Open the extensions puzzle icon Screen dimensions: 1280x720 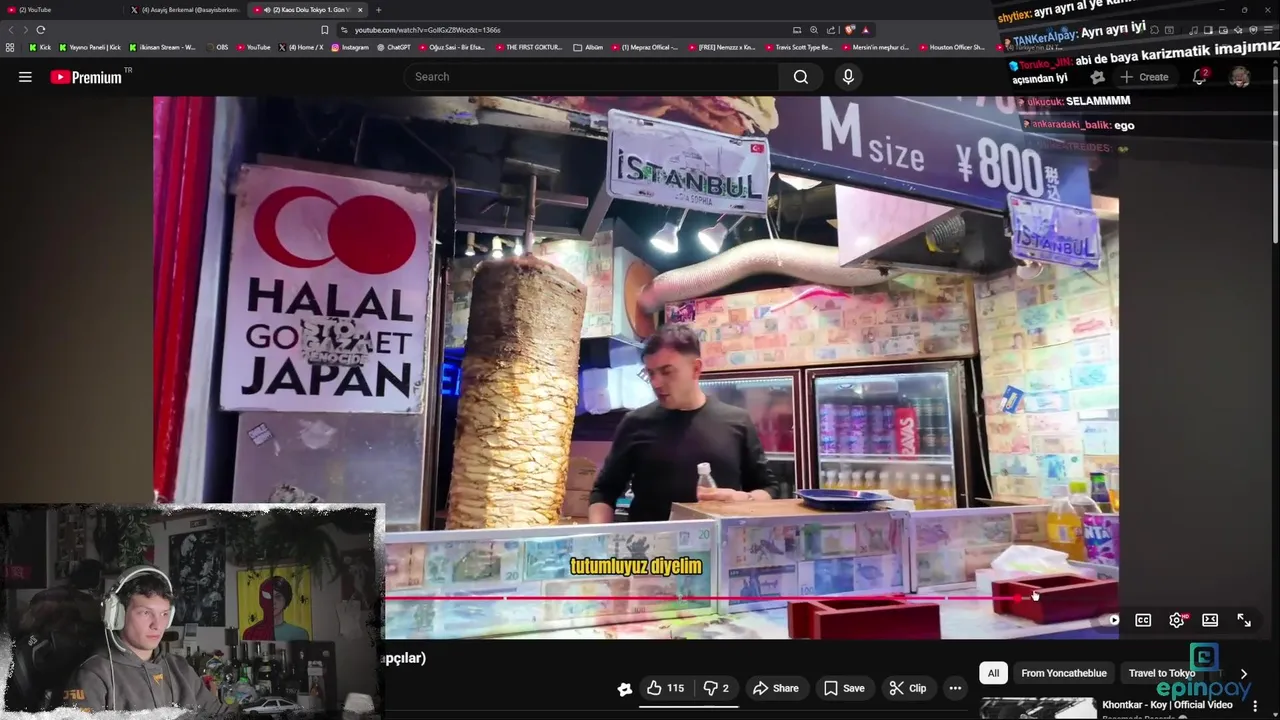point(1154,30)
